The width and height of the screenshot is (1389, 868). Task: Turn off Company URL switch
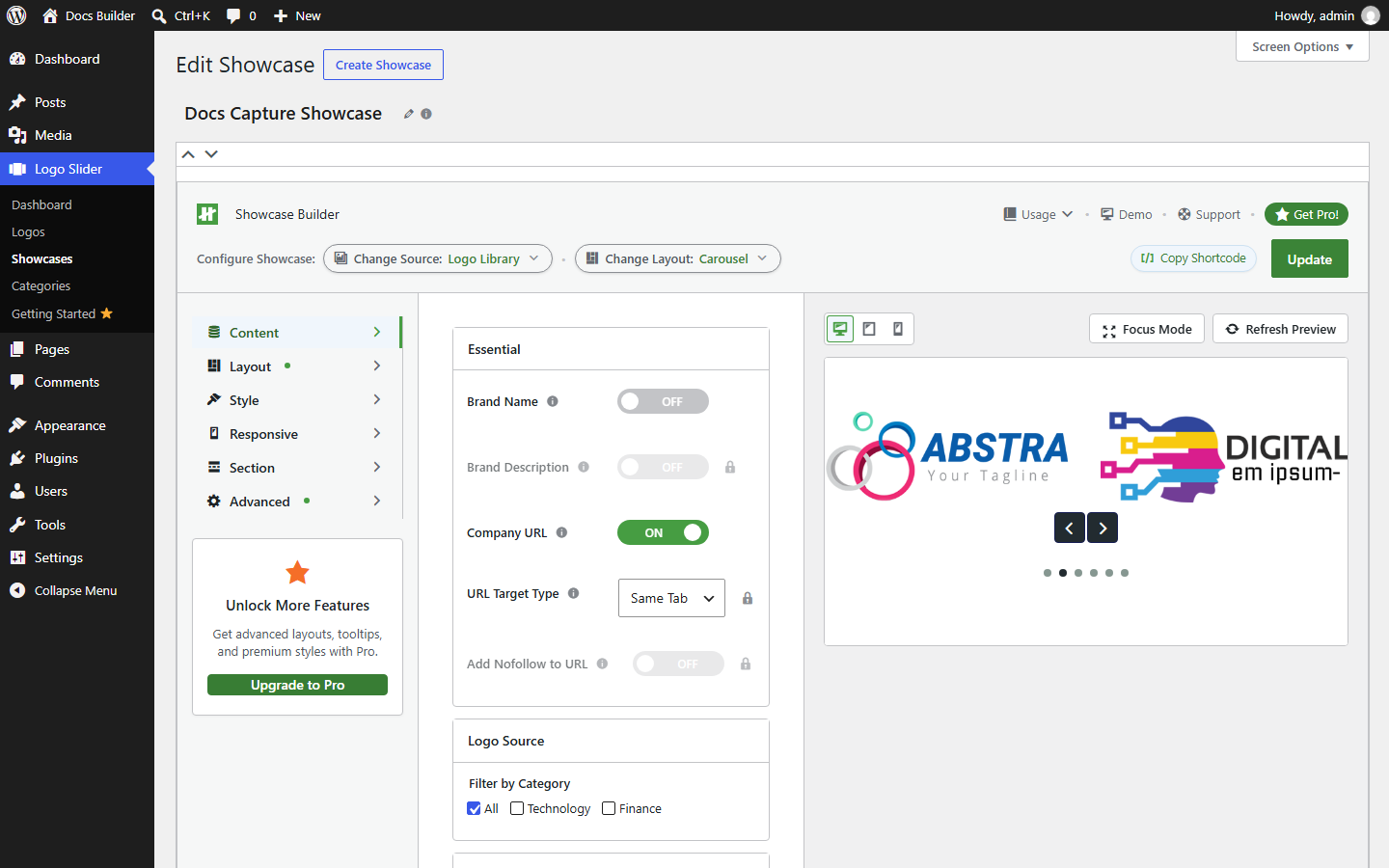(x=663, y=532)
